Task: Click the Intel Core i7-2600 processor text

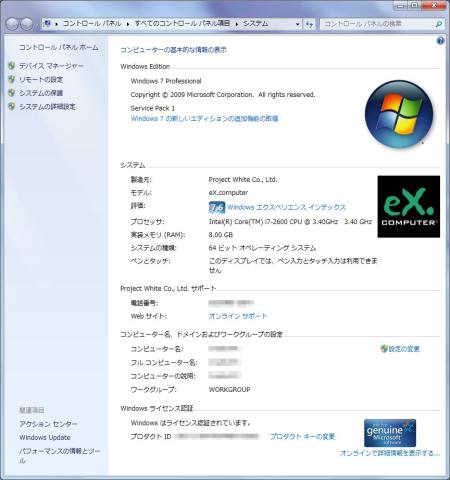Action: pyautogui.click(x=290, y=222)
